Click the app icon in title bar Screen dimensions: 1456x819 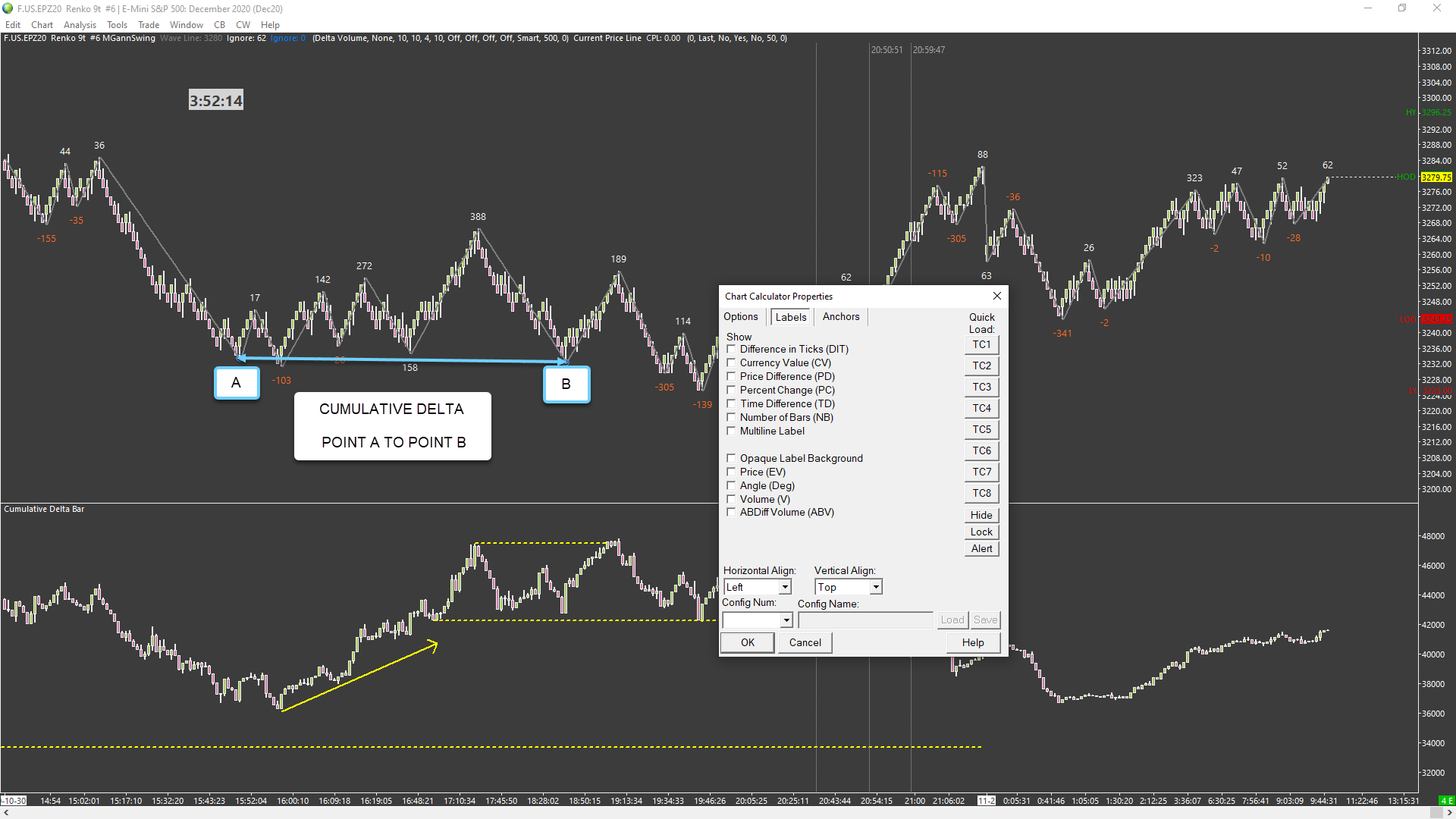click(x=8, y=8)
